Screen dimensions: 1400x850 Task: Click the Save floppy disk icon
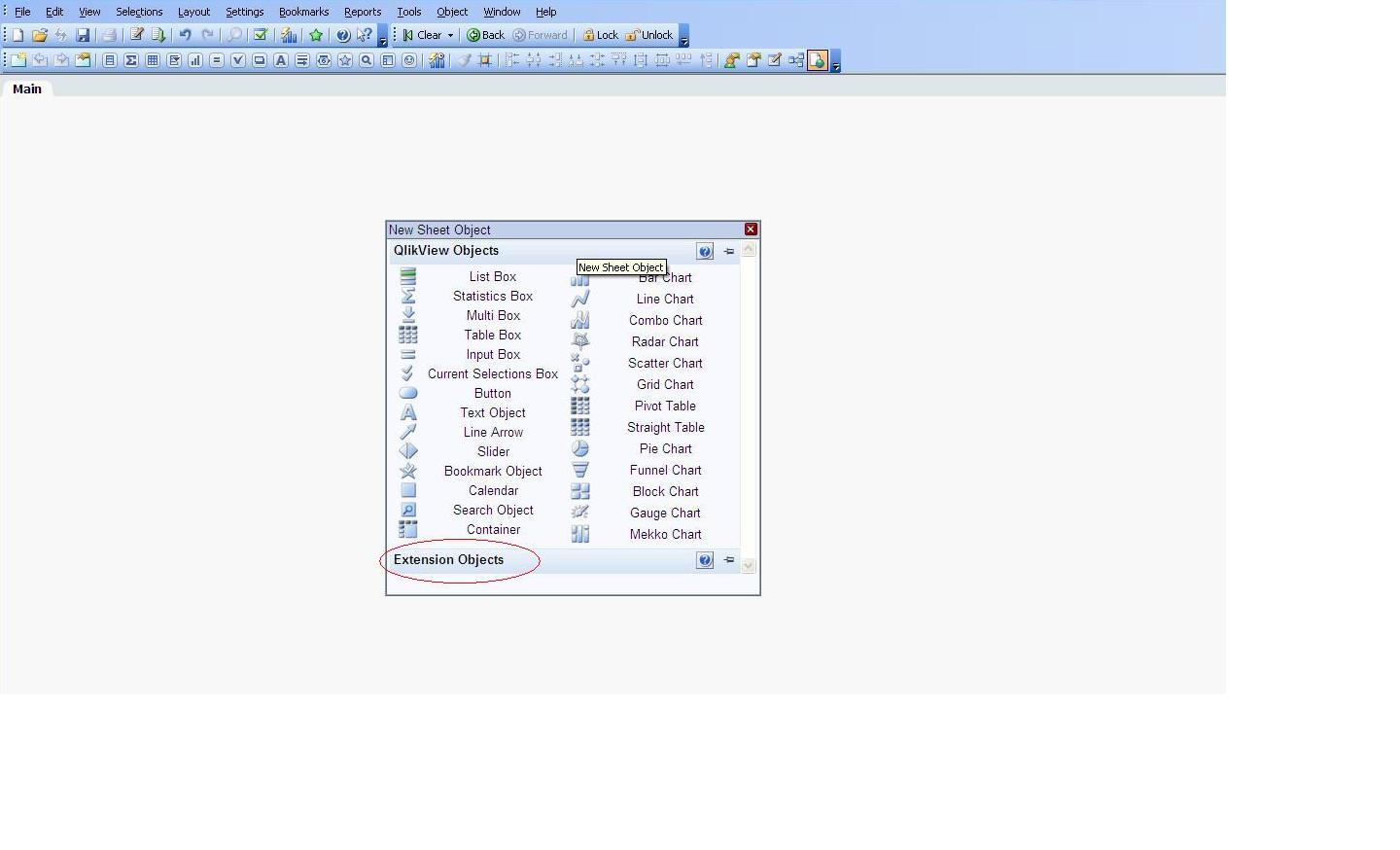83,35
